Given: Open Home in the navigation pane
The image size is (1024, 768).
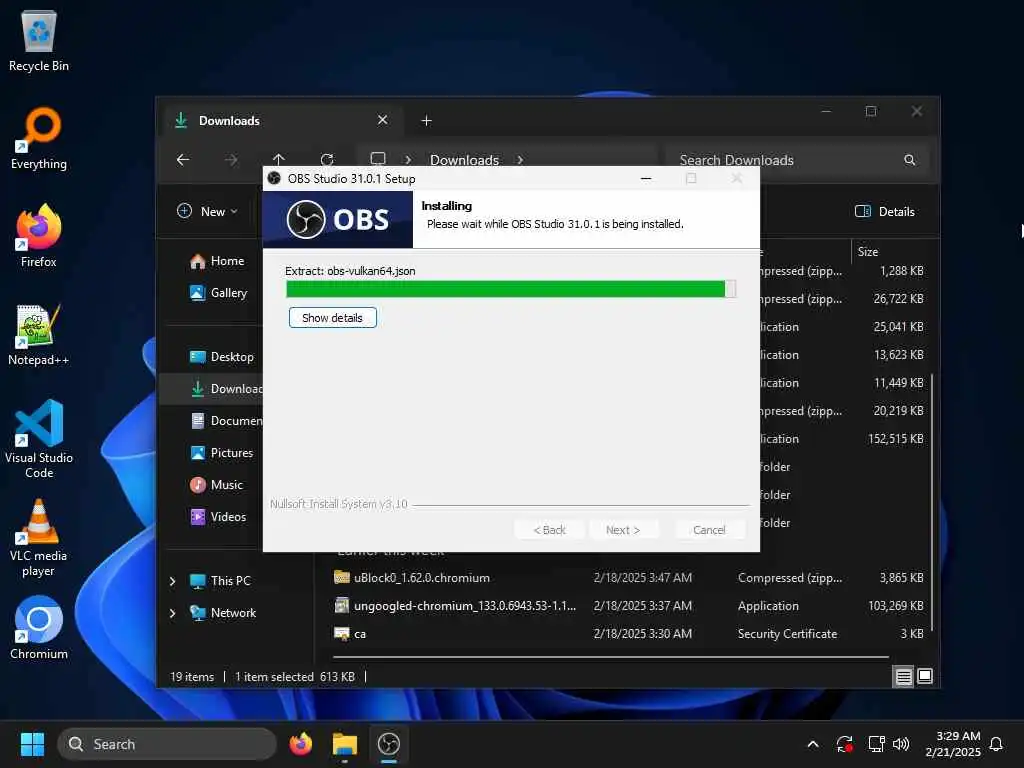Looking at the screenshot, I should pyautogui.click(x=217, y=261).
